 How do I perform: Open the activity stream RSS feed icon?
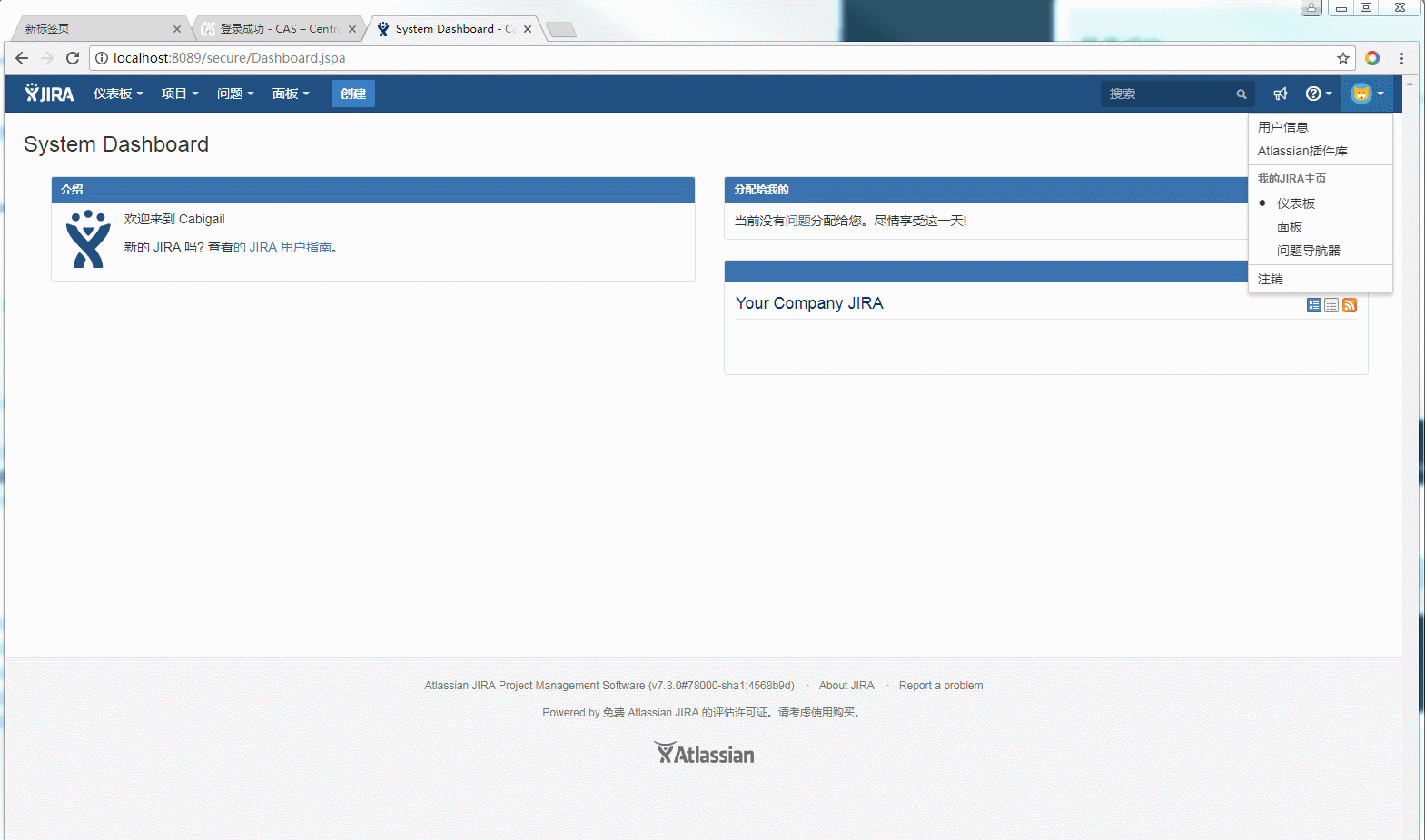(1350, 305)
